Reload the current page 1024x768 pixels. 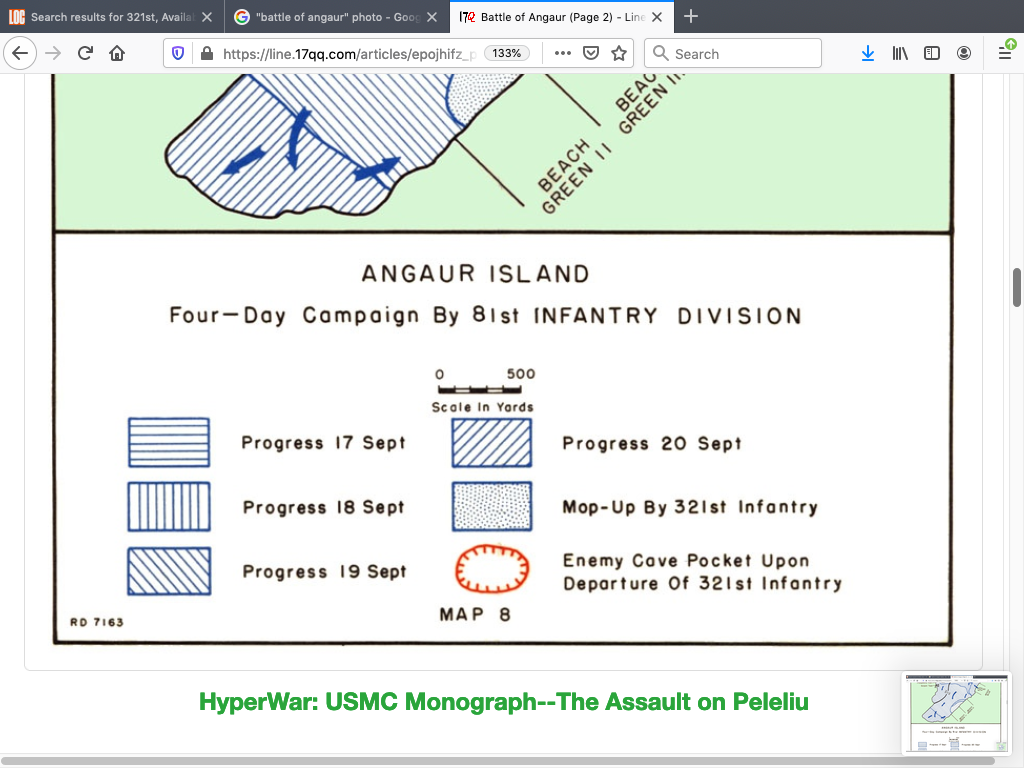pos(85,54)
